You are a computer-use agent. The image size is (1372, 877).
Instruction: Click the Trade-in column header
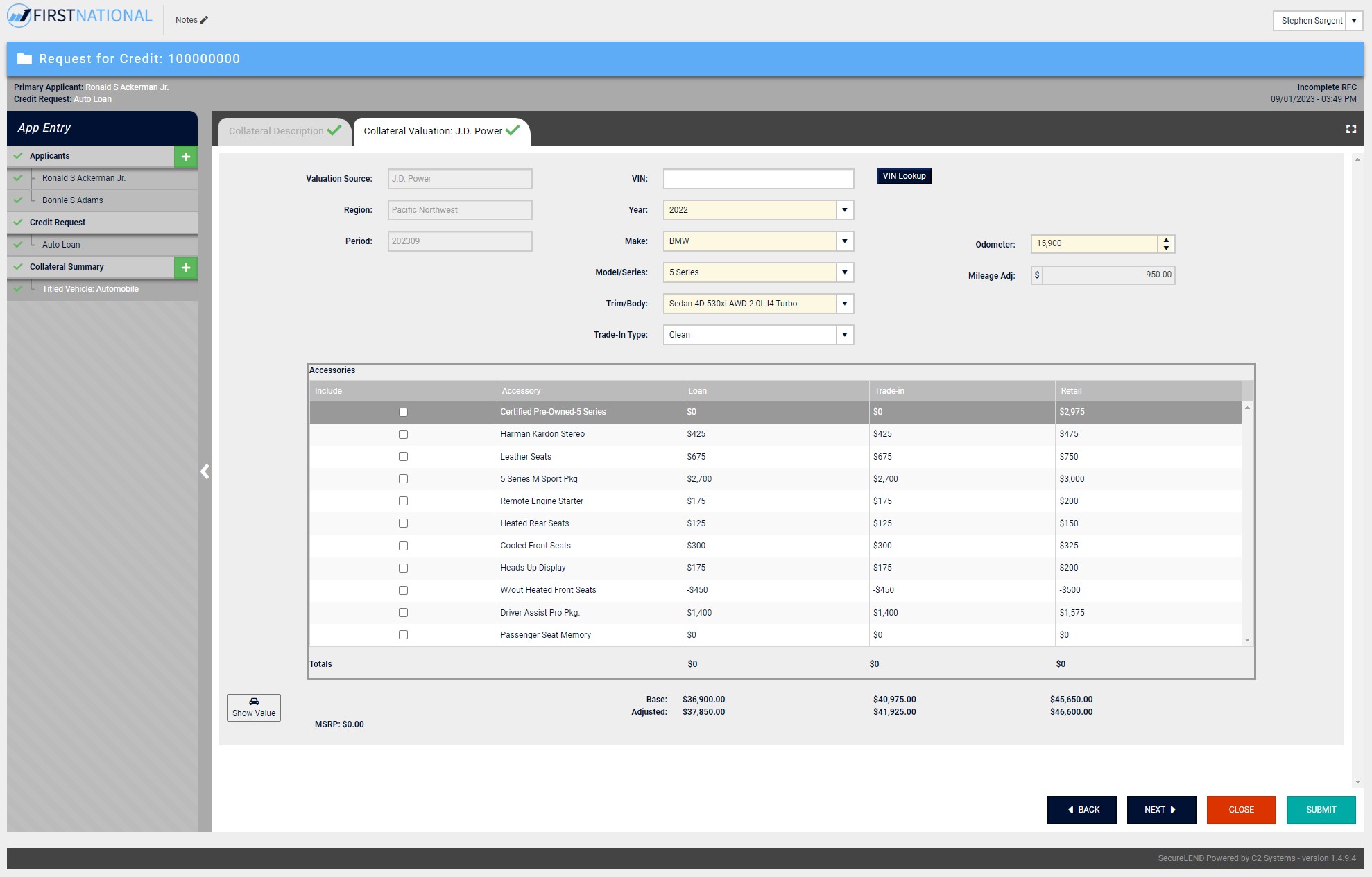click(962, 391)
